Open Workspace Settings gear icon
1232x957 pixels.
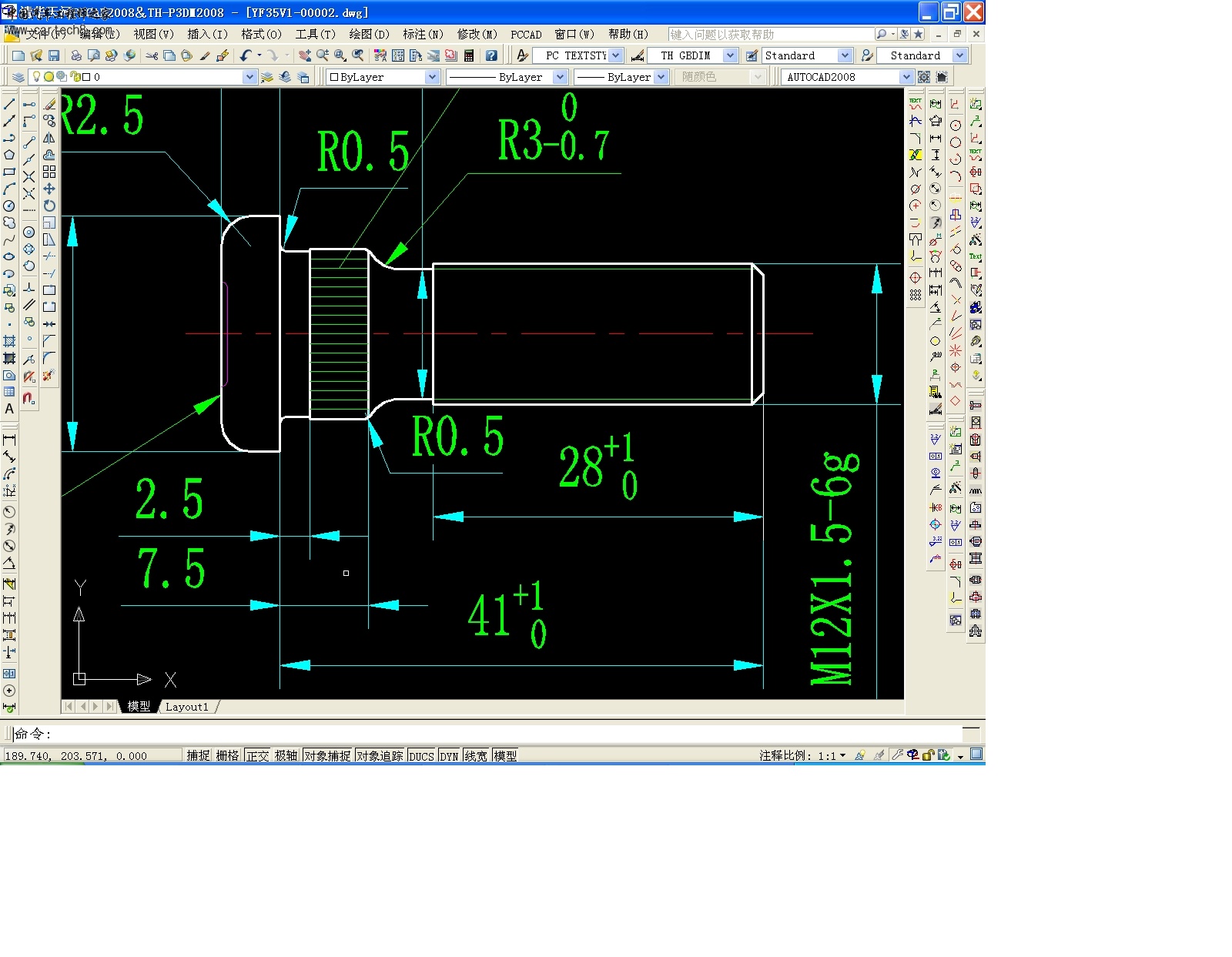[924, 77]
